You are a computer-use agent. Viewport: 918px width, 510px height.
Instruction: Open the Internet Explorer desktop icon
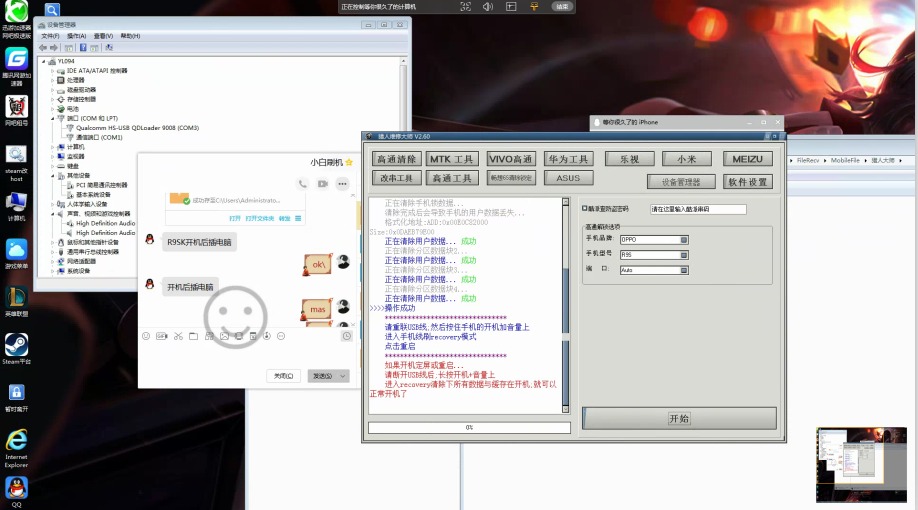[16, 448]
